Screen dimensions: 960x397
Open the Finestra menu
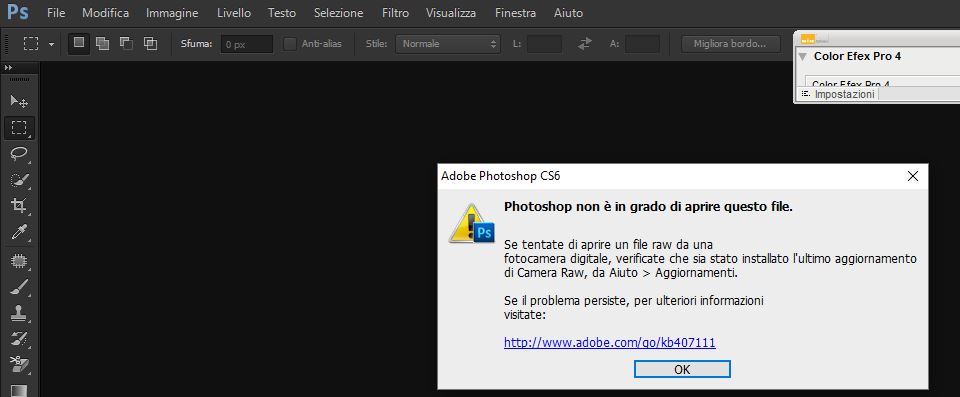pos(516,12)
